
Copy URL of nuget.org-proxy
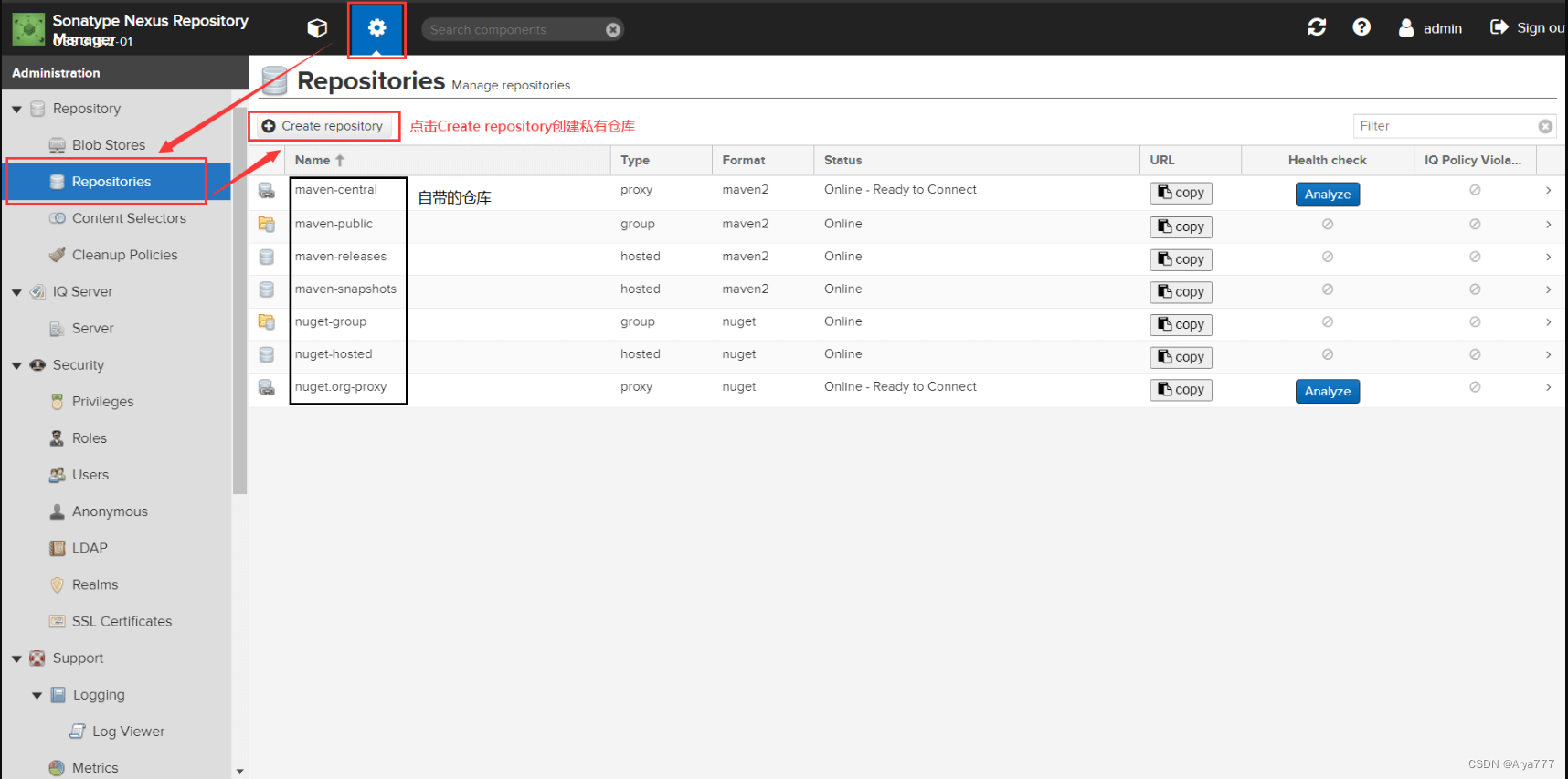pos(1181,390)
